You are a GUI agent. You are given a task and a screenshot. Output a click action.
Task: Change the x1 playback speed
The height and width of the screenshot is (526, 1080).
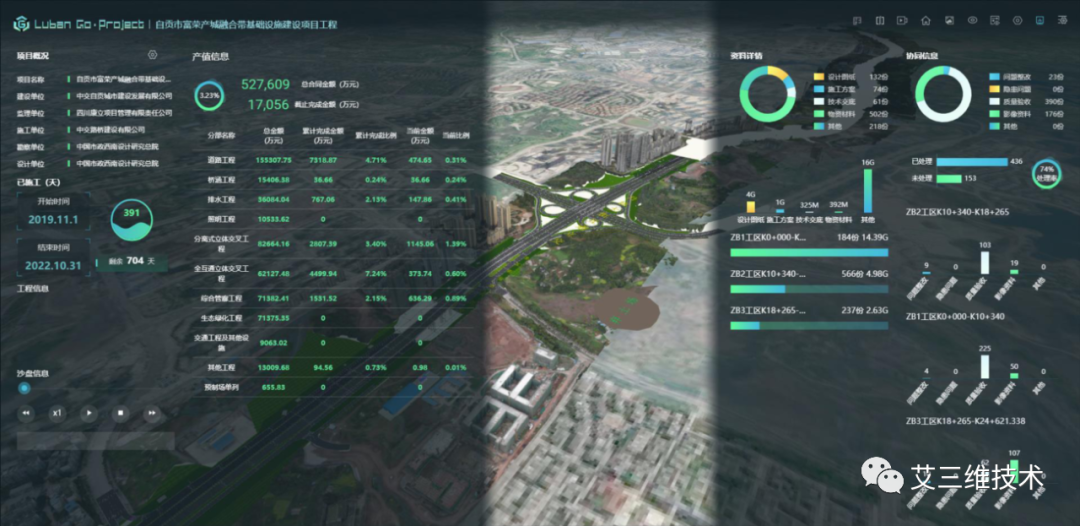[58, 414]
